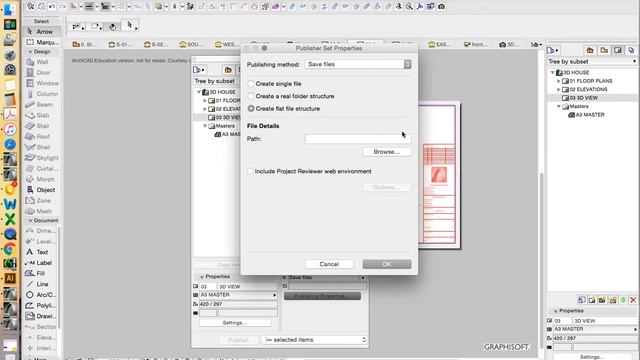Viewport: 640px width, 360px height.
Task: Expand 01 FLOOR PLANS in Navigator
Action: click(559, 81)
